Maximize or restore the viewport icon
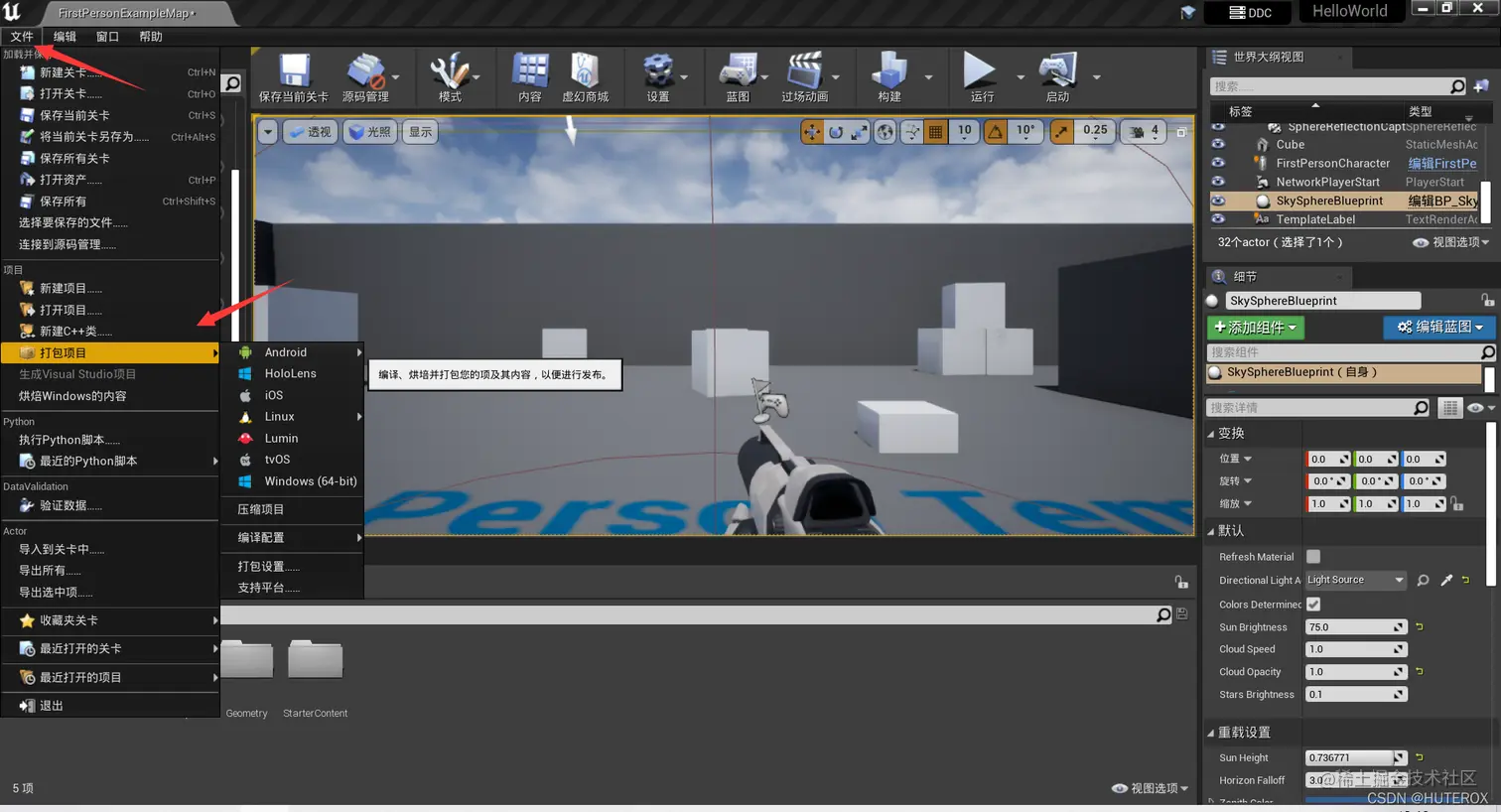Screen dimensions: 1501x812 1181,132
